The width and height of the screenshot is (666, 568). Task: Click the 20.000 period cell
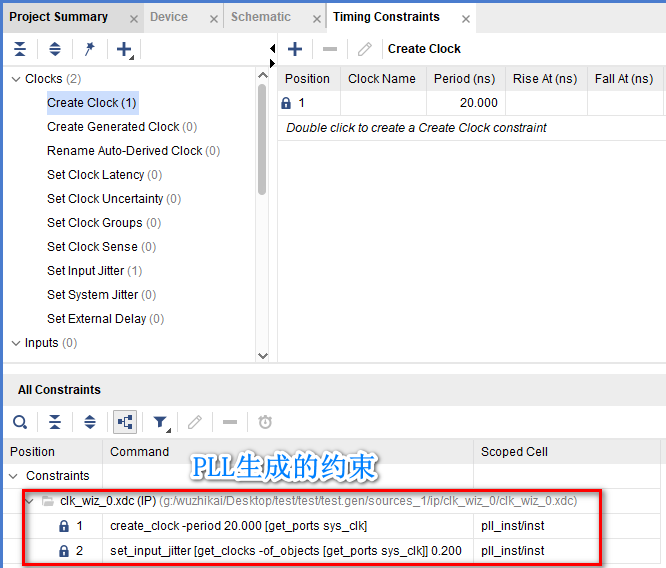tap(466, 103)
